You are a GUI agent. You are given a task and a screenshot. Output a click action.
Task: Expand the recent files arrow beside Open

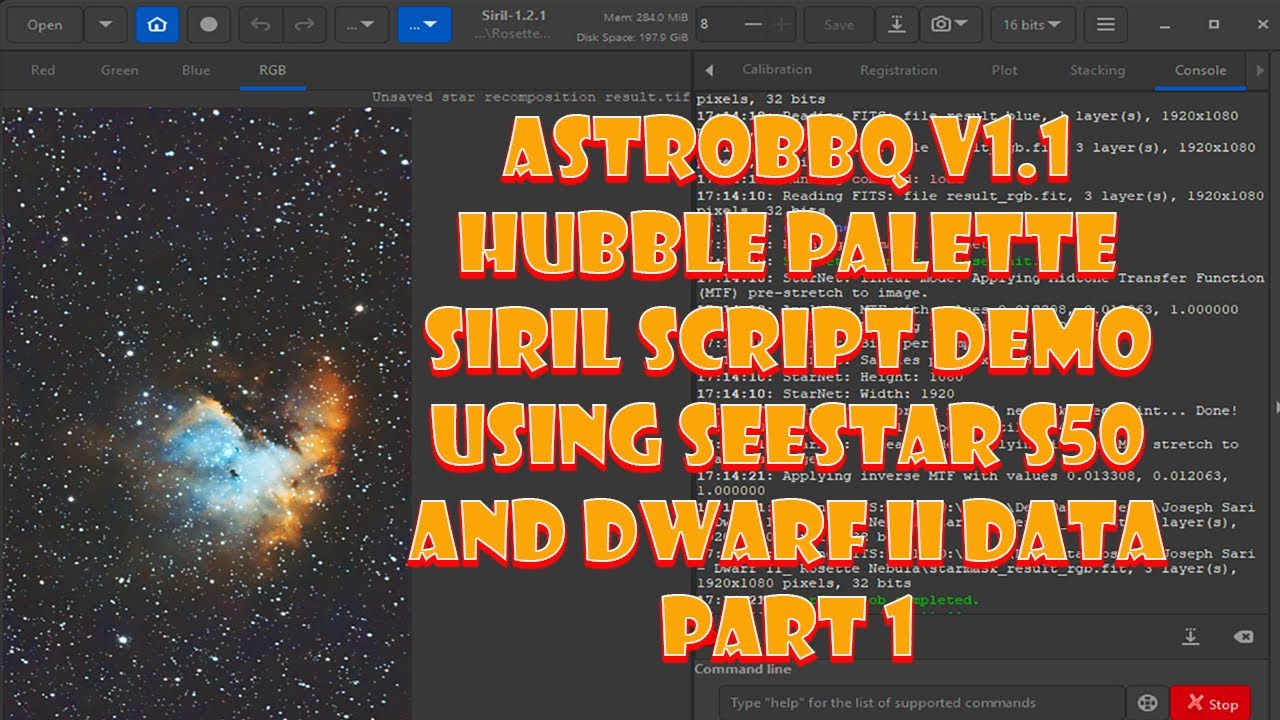105,25
